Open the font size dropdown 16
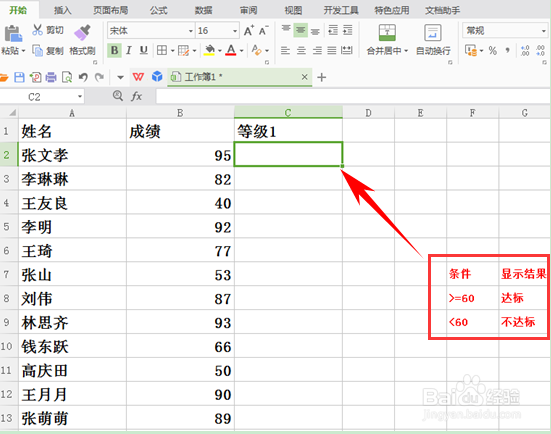Image resolution: width=551 pixels, height=434 pixels. 235,31
